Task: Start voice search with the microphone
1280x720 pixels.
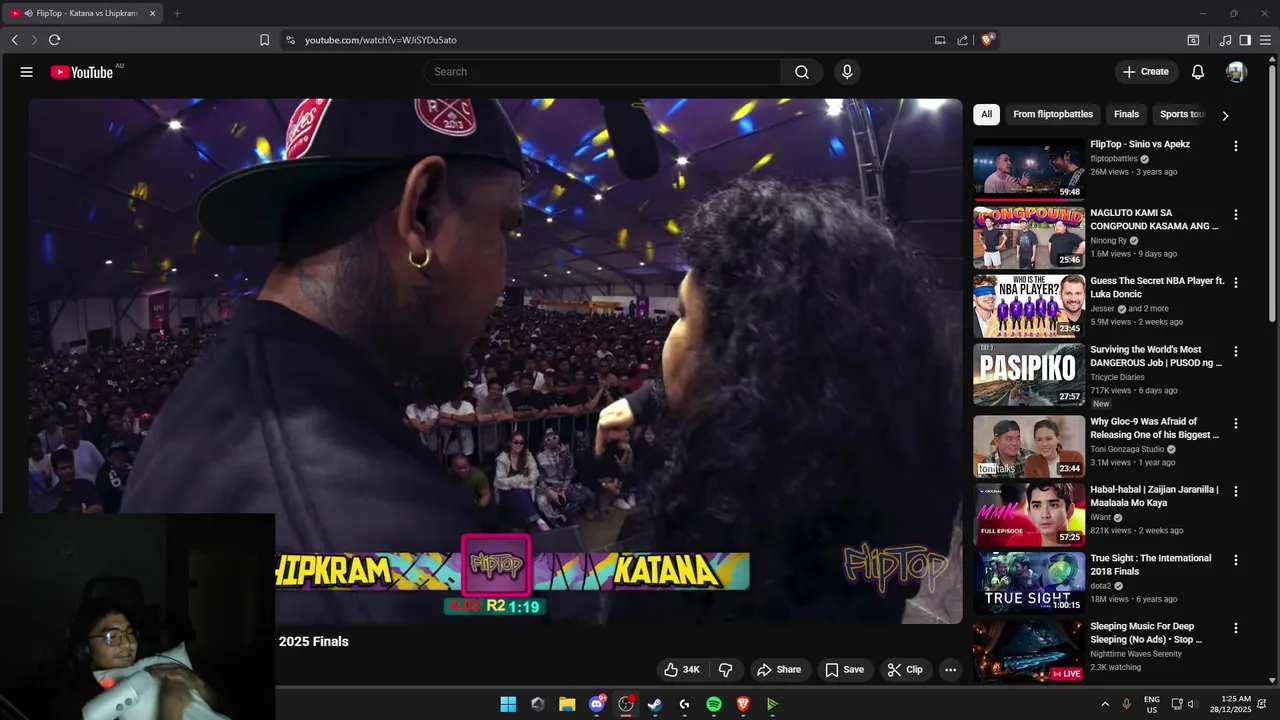Action: pos(847,72)
